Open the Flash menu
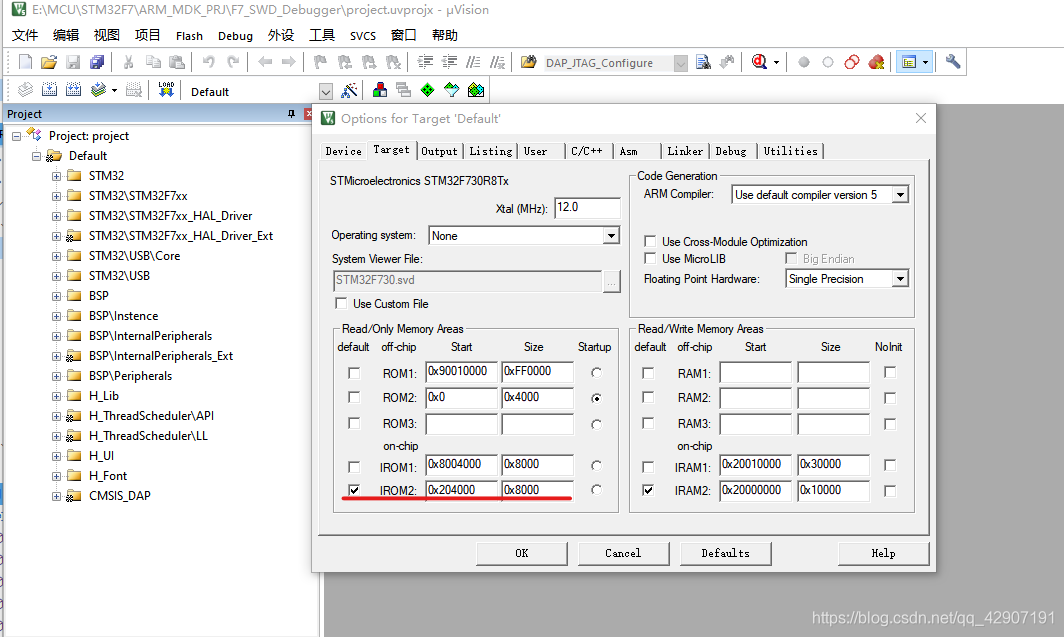The width and height of the screenshot is (1064, 637). coord(189,36)
